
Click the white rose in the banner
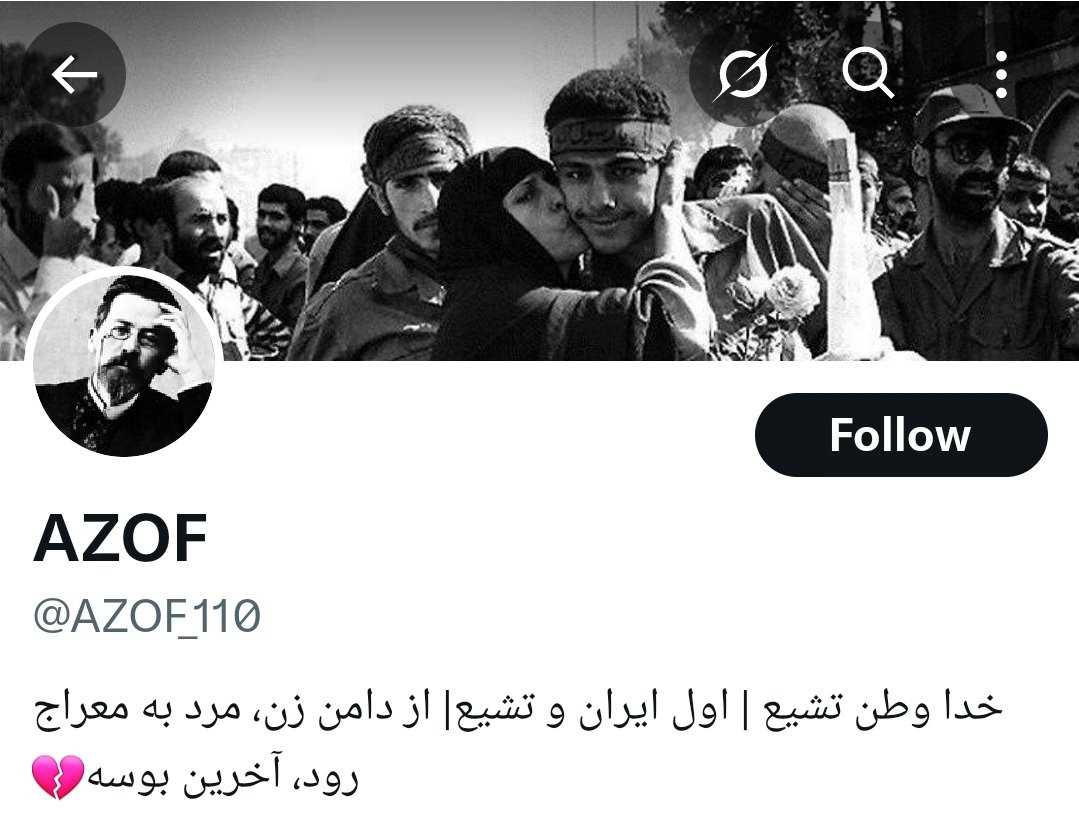pos(791,290)
